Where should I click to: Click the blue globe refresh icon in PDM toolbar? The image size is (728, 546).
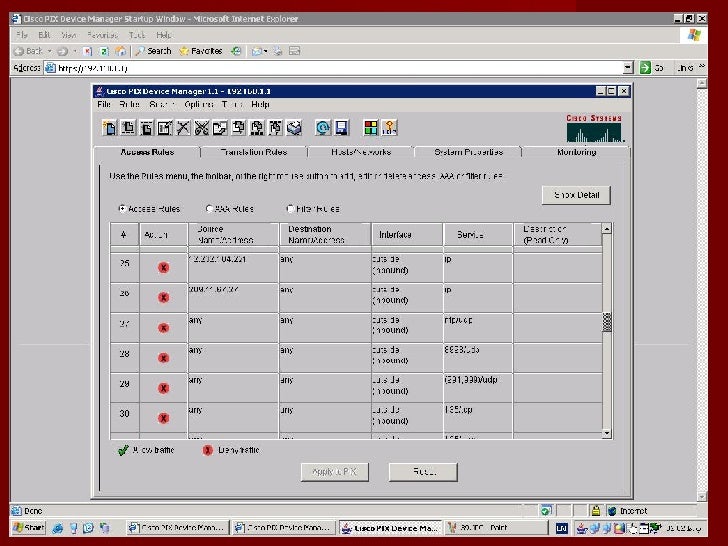click(x=323, y=128)
